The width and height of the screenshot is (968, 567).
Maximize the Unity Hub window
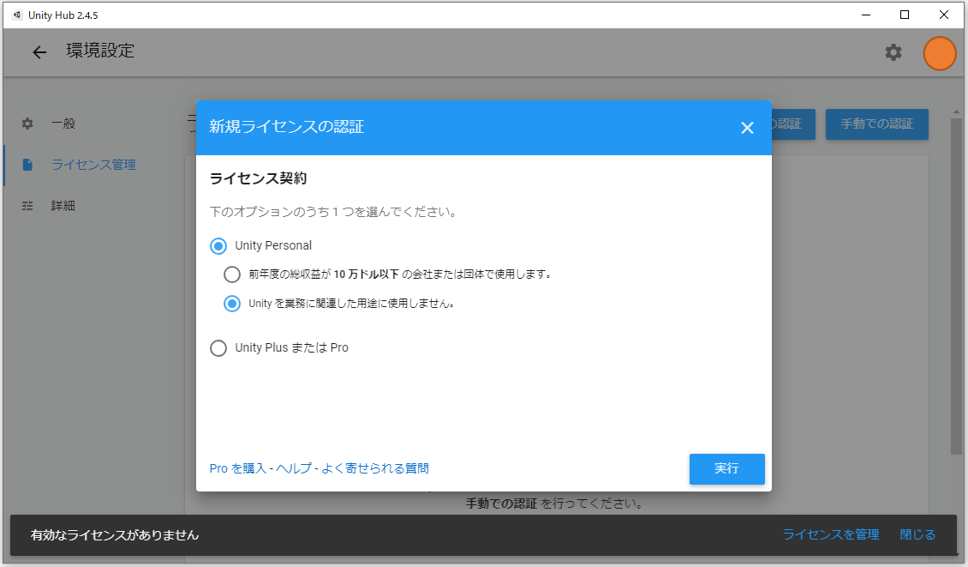click(904, 15)
